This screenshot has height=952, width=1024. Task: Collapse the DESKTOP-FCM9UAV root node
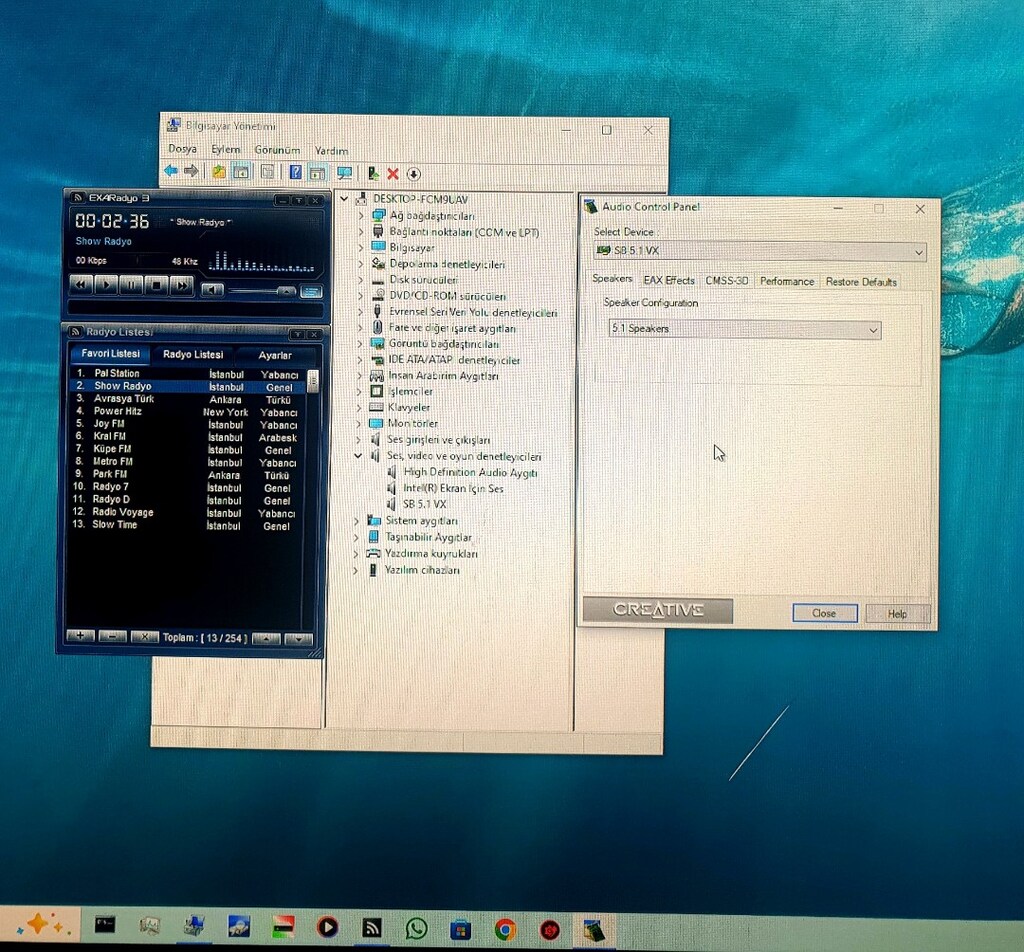pyautogui.click(x=344, y=198)
